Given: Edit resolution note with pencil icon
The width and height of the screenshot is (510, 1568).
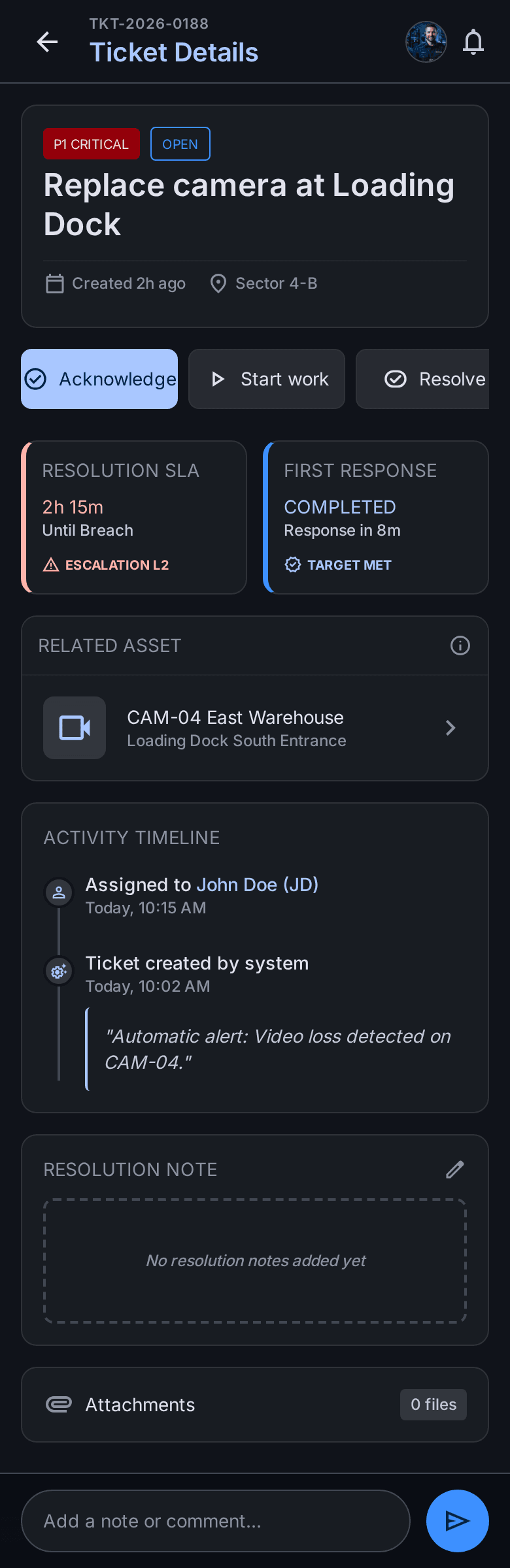Looking at the screenshot, I should point(455,1169).
